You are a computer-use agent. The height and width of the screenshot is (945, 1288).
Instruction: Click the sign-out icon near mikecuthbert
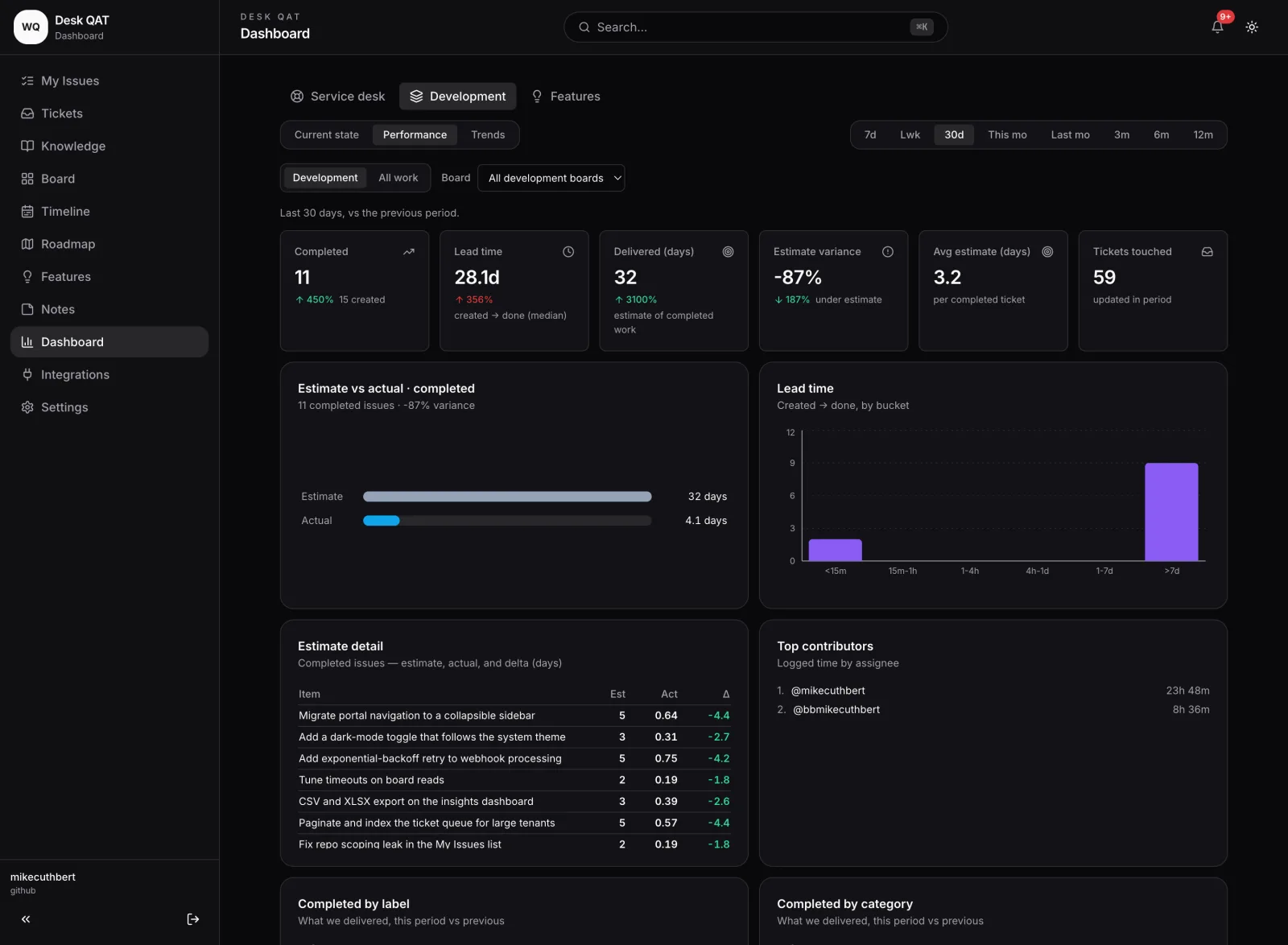point(193,919)
